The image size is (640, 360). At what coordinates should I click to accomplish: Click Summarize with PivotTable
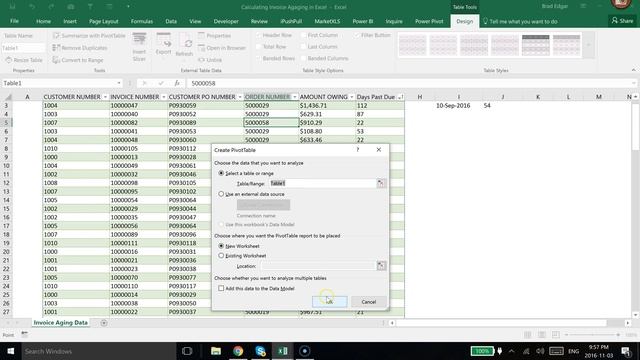[x=89, y=36]
